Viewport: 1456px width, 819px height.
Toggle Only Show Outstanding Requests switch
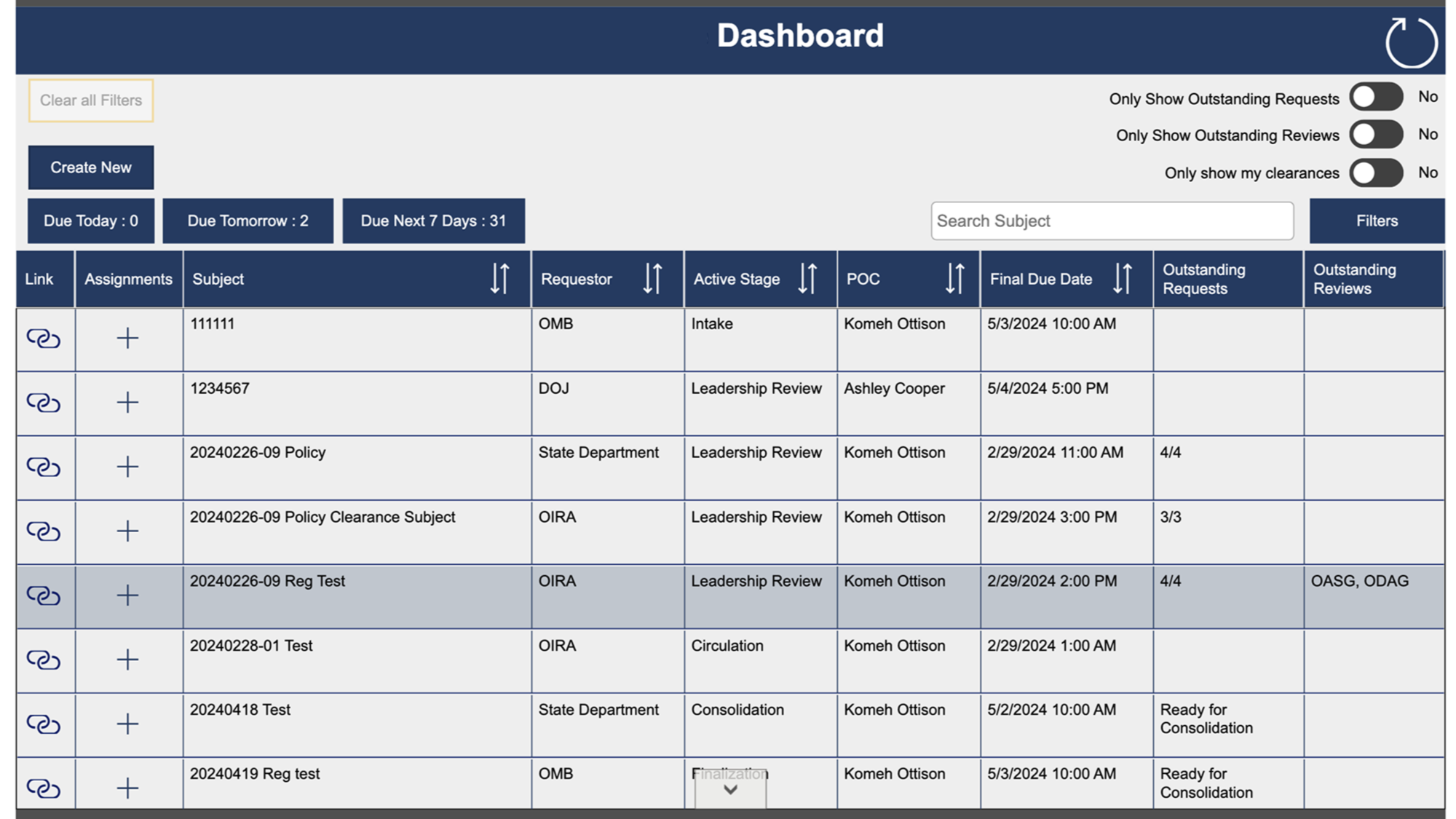click(1375, 98)
